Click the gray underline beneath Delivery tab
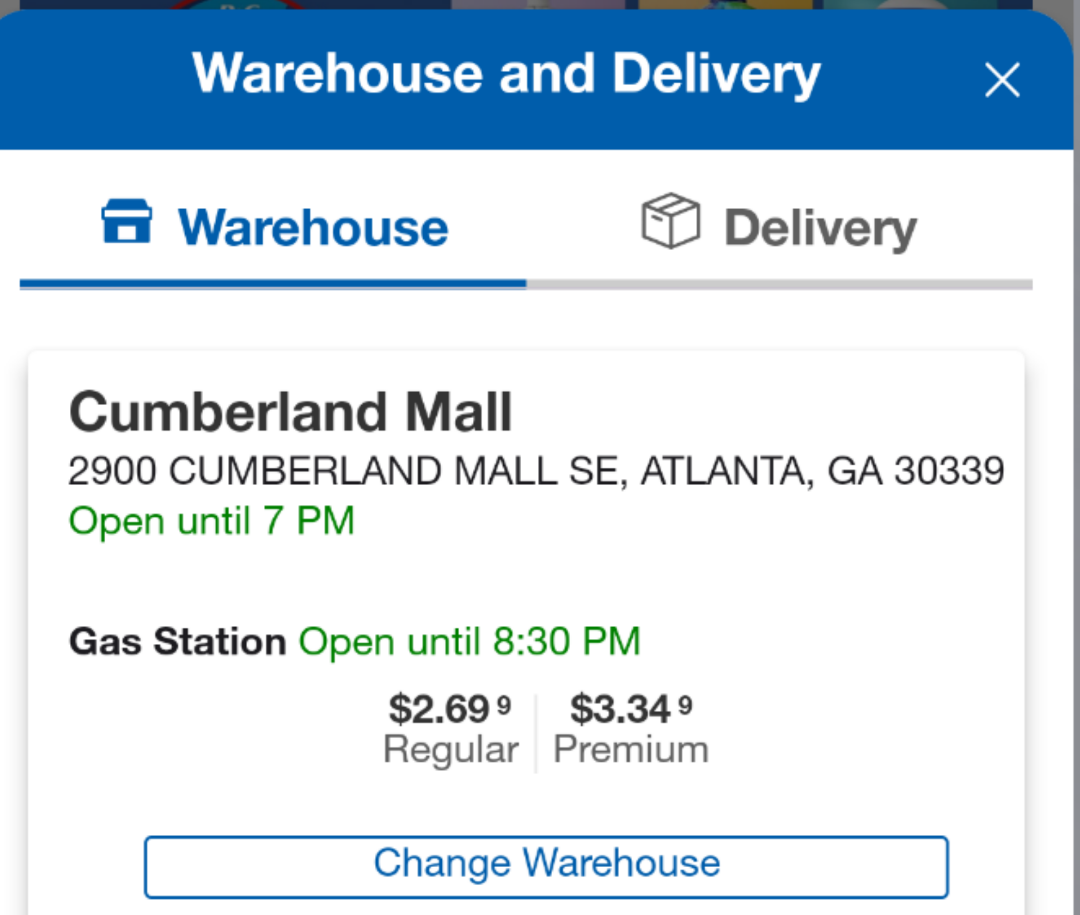The height and width of the screenshot is (915, 1080). (779, 285)
